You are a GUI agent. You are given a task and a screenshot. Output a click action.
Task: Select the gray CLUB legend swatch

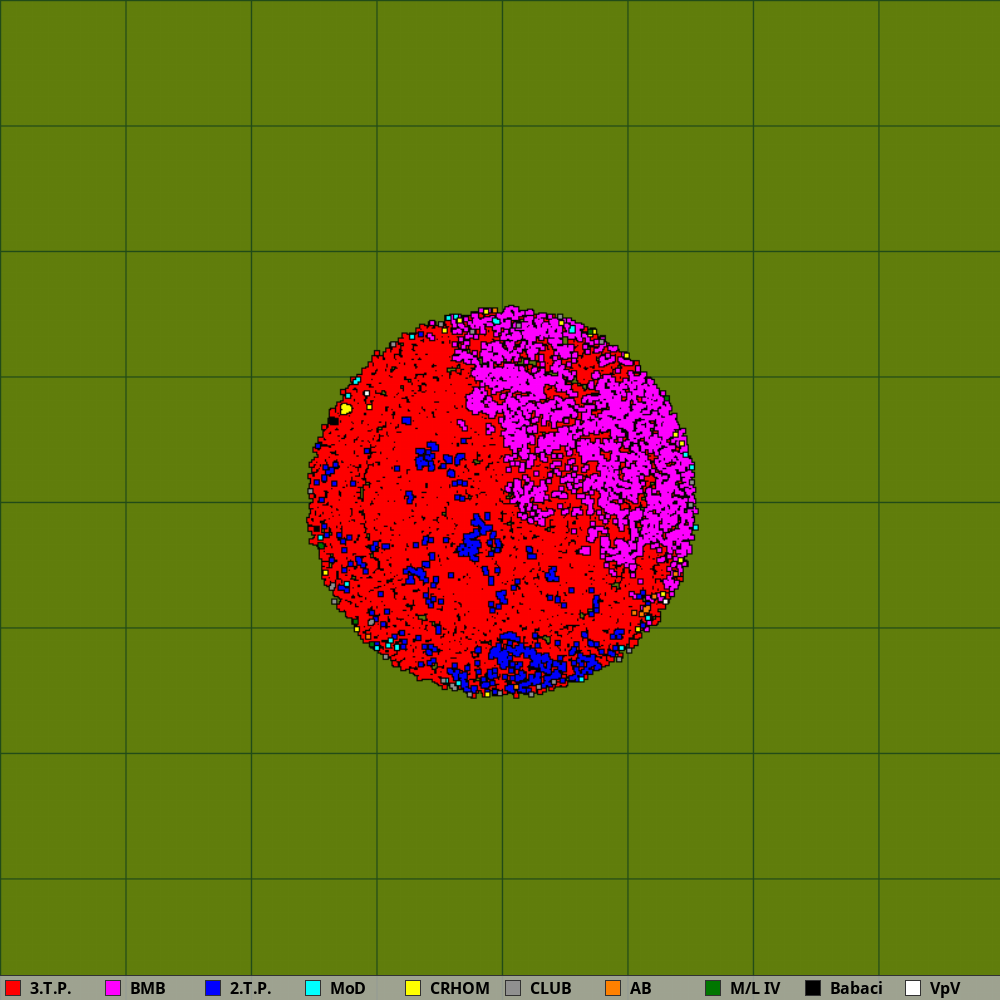[513, 988]
